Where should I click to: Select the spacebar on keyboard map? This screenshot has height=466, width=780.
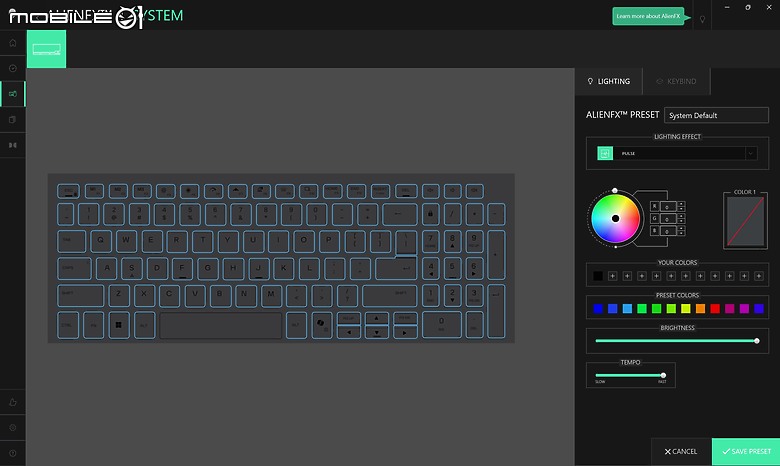[220, 325]
